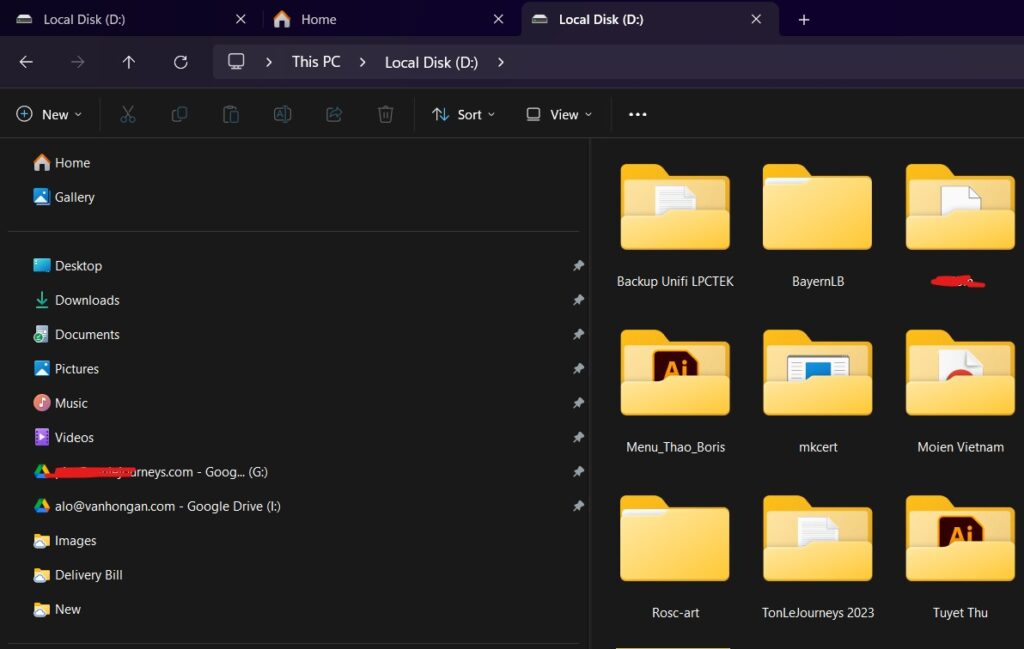
Task: Click the Rename icon in toolbar
Action: pyautogui.click(x=283, y=115)
